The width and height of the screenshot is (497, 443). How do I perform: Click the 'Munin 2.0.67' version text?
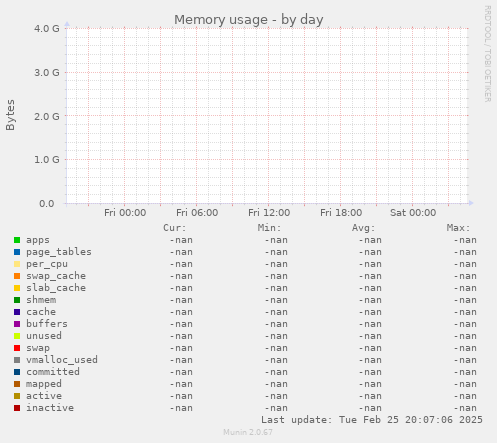[x=248, y=432]
